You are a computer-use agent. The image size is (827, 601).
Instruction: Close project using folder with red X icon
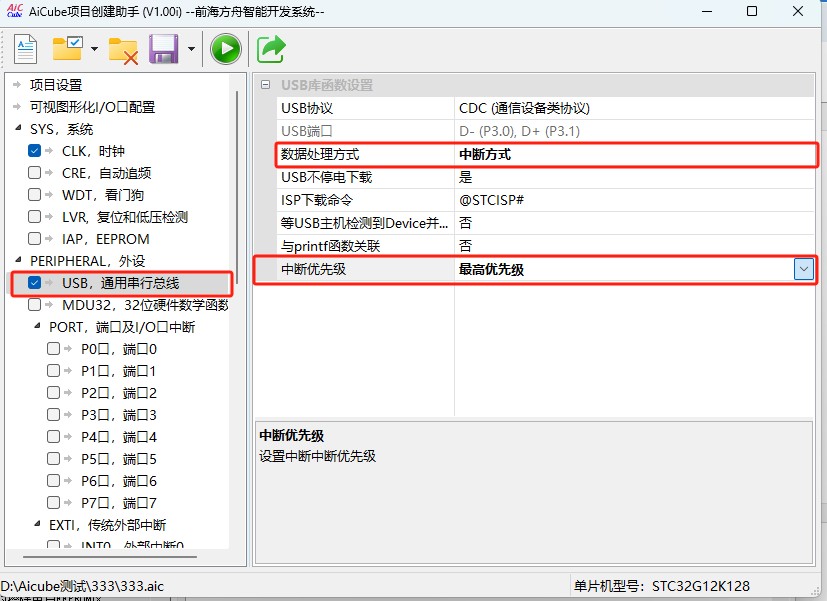point(123,51)
